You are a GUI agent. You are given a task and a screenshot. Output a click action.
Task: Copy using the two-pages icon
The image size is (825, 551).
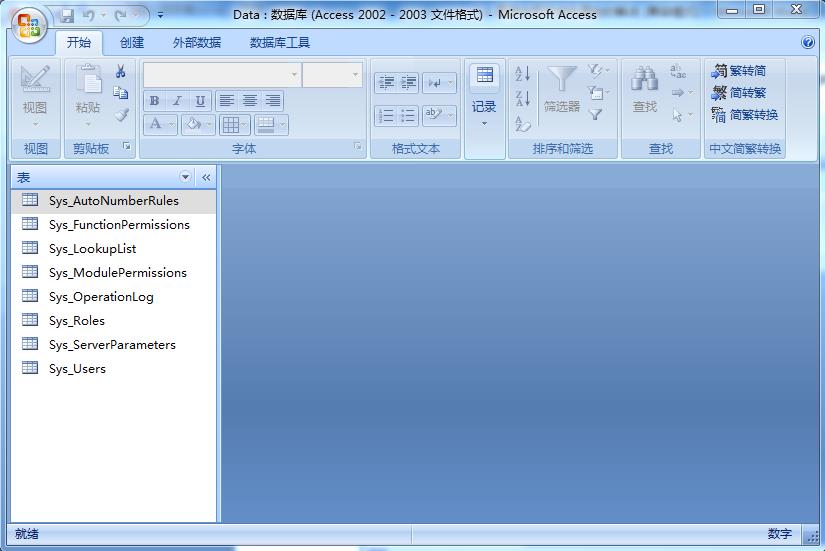[120, 93]
